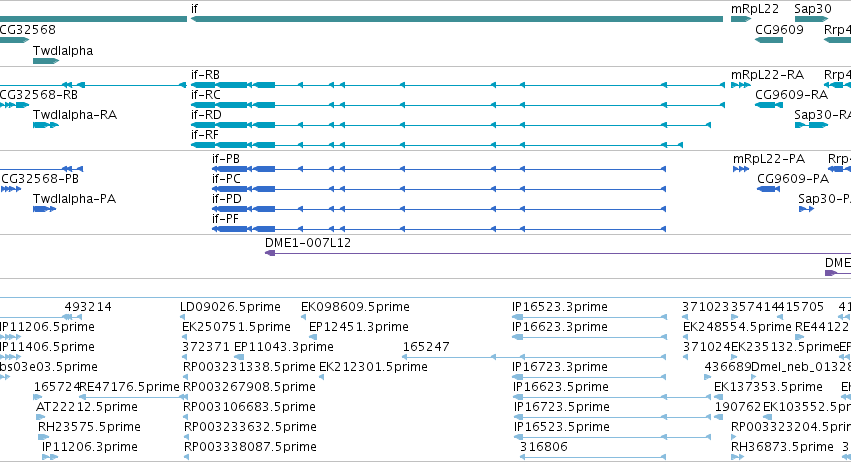This screenshot has height=462, width=851.
Task: Click the RH36873.5prime EST label
Action: point(782,447)
